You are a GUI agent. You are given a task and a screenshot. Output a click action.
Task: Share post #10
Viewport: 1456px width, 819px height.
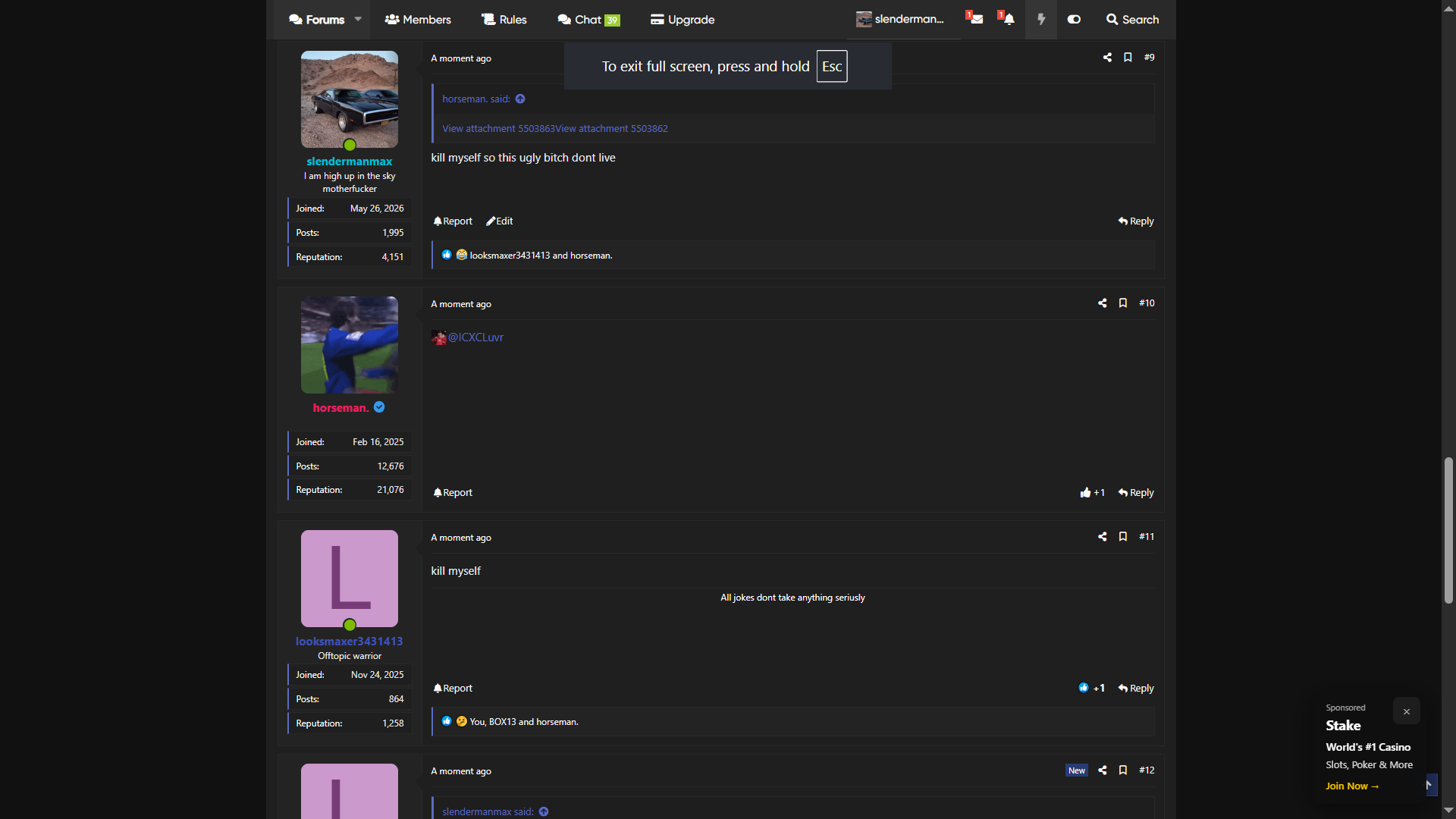(x=1102, y=303)
